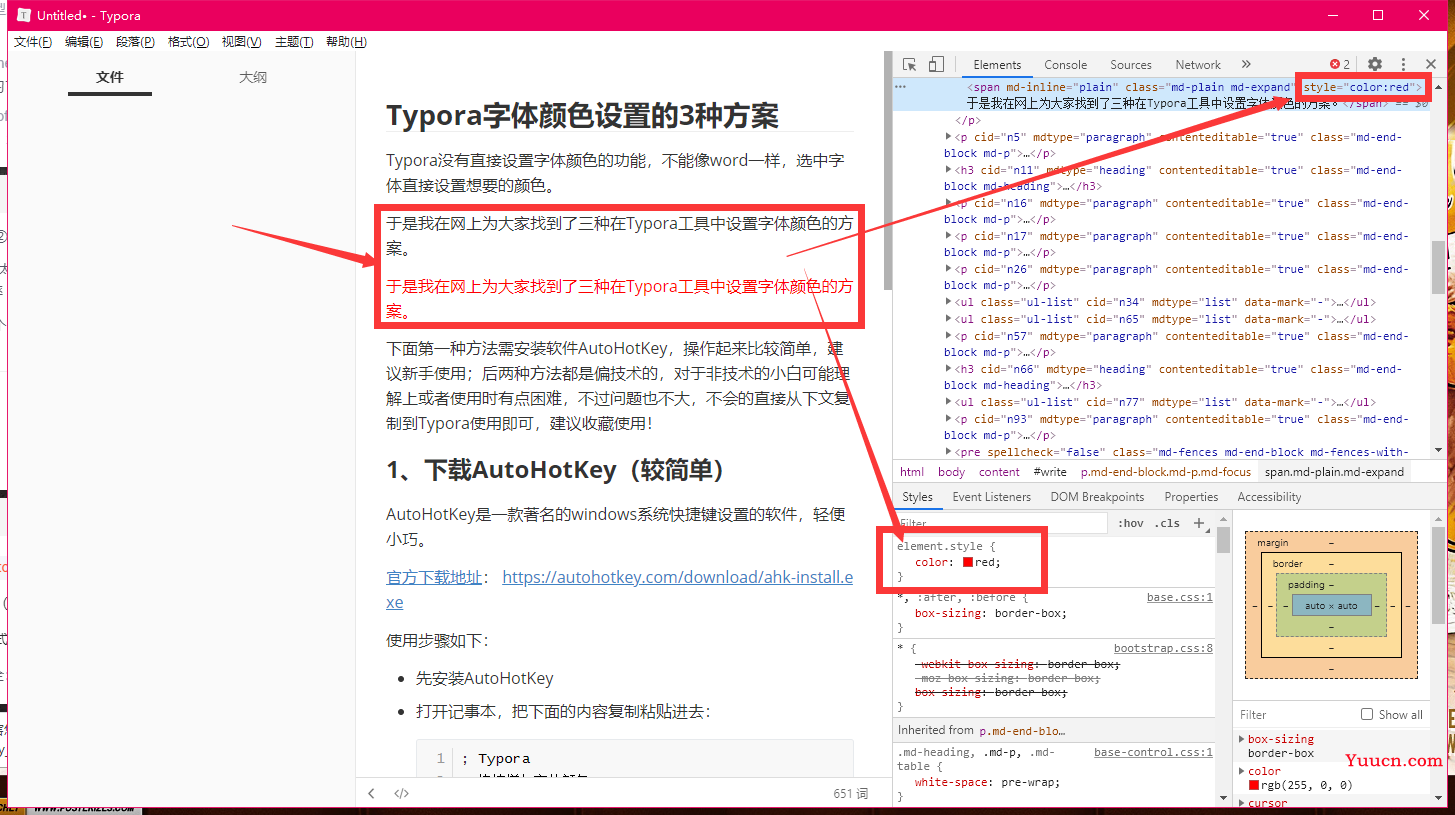Select the Elements tab

[997, 64]
